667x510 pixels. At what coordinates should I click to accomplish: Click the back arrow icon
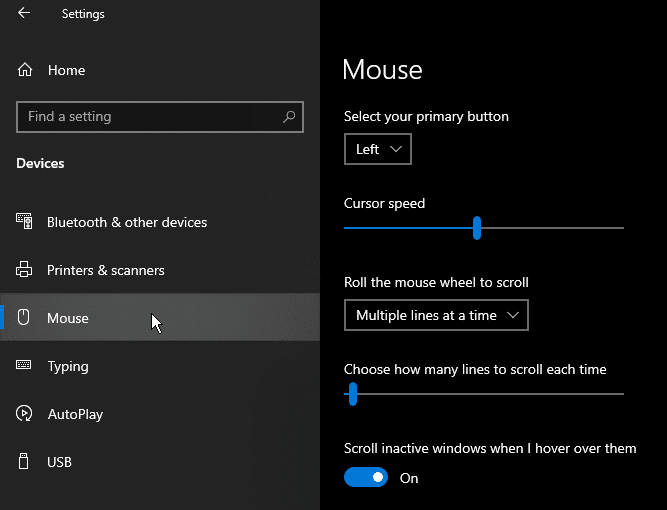(x=24, y=13)
